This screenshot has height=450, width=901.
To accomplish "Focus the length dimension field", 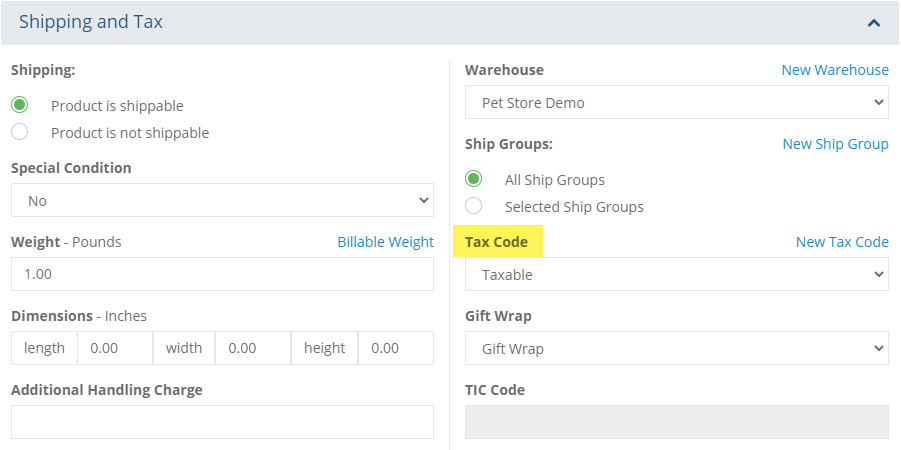I will pos(115,348).
